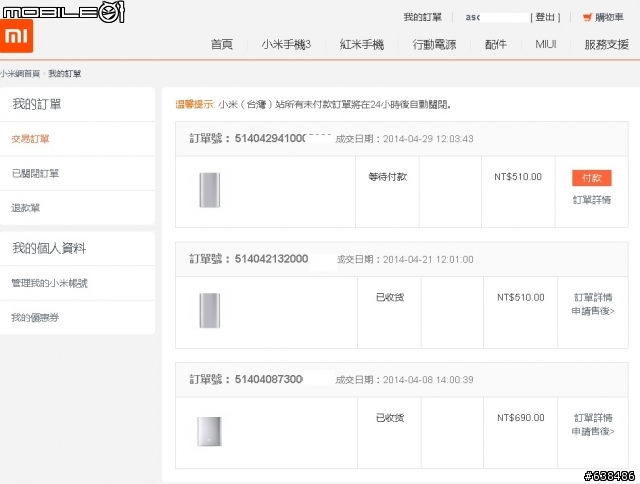Click order number 51404087300 text
This screenshot has height=484, width=640.
[x=269, y=380]
